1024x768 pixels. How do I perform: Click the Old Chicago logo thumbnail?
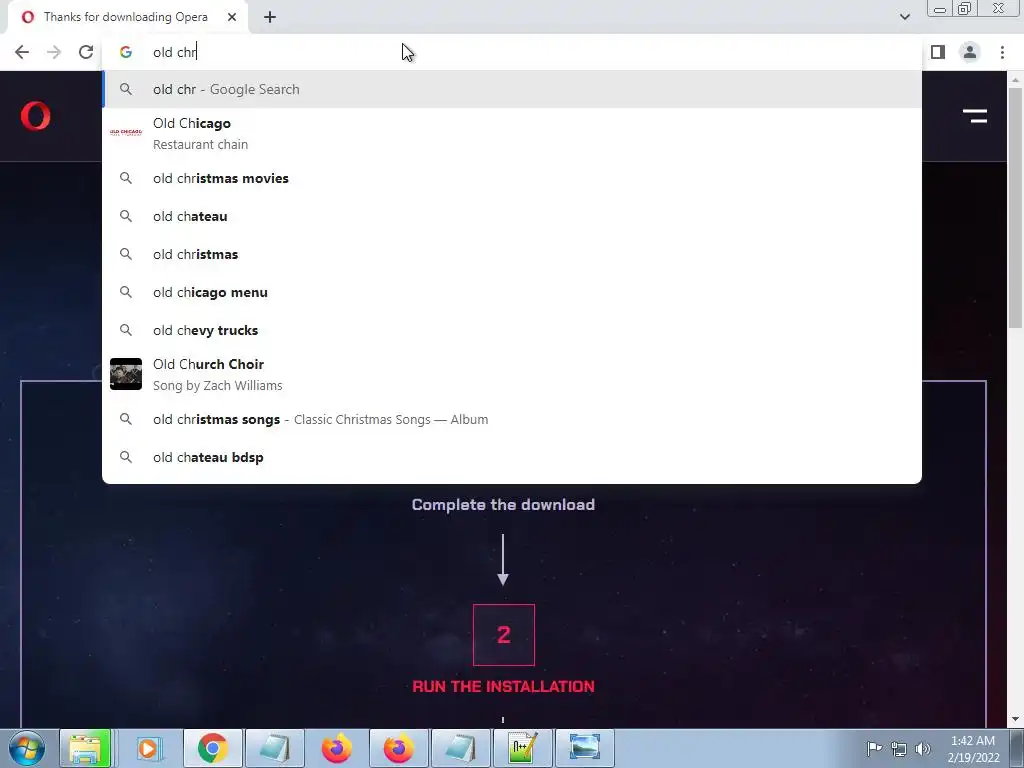click(126, 133)
